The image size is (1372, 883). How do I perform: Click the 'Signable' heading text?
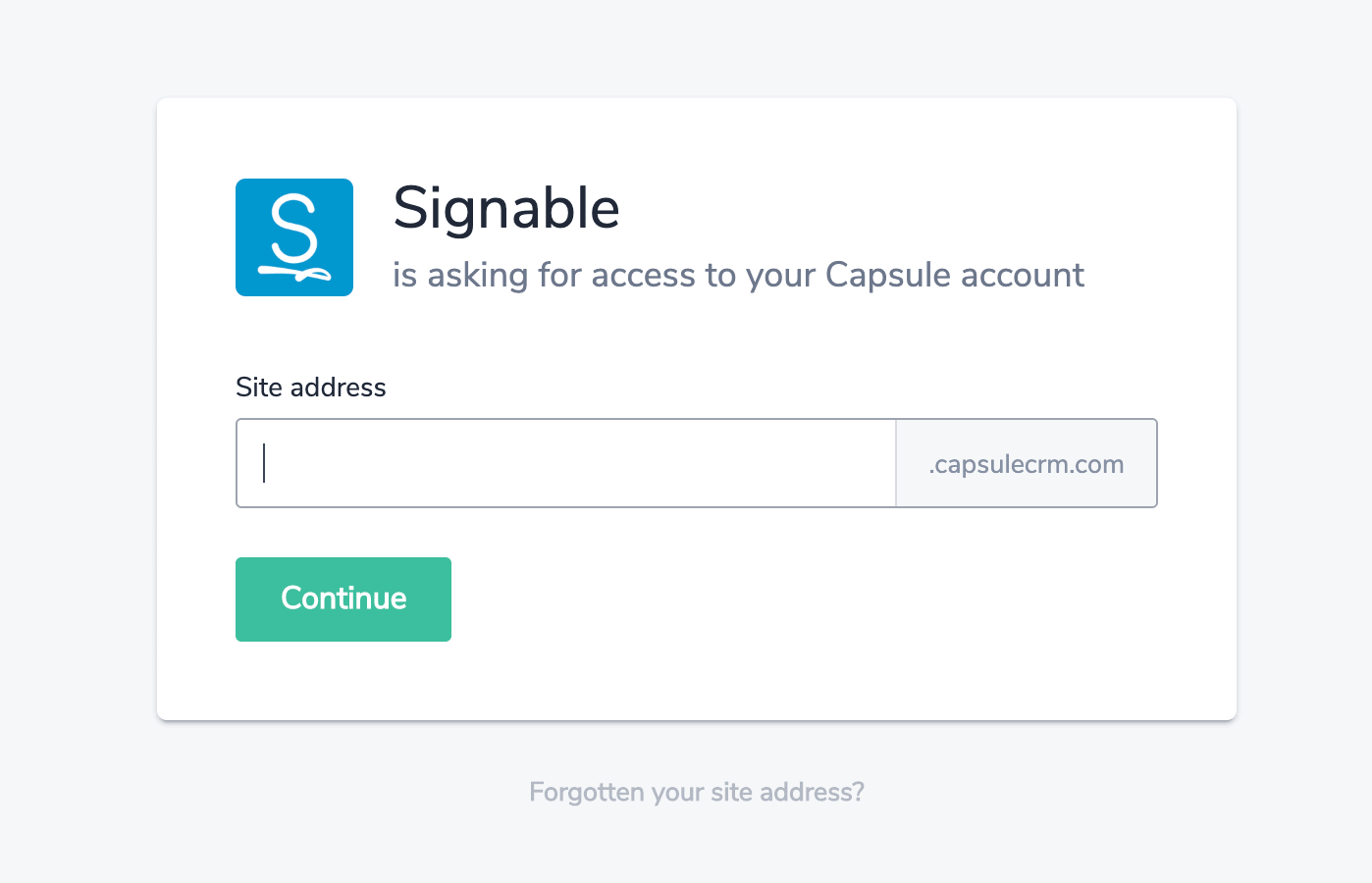tap(506, 208)
